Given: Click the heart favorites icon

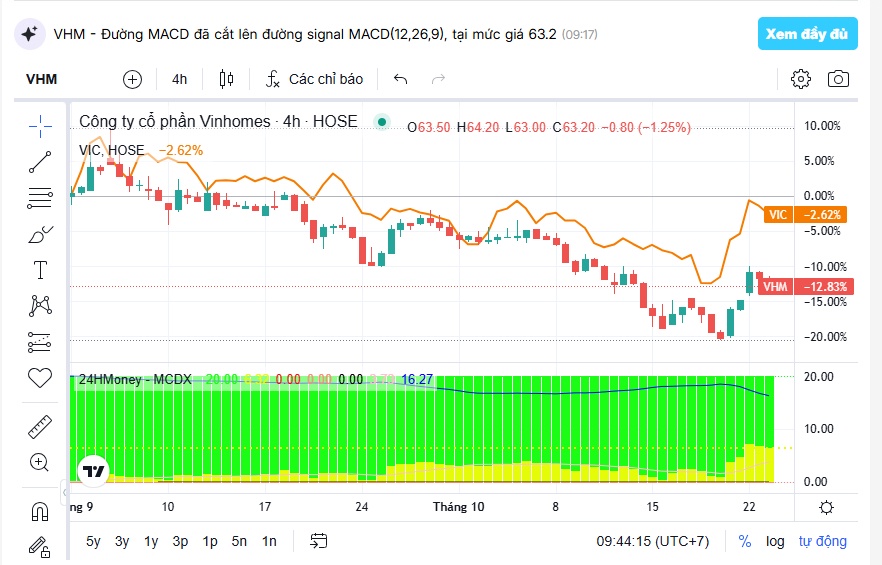Looking at the screenshot, I should (x=40, y=378).
